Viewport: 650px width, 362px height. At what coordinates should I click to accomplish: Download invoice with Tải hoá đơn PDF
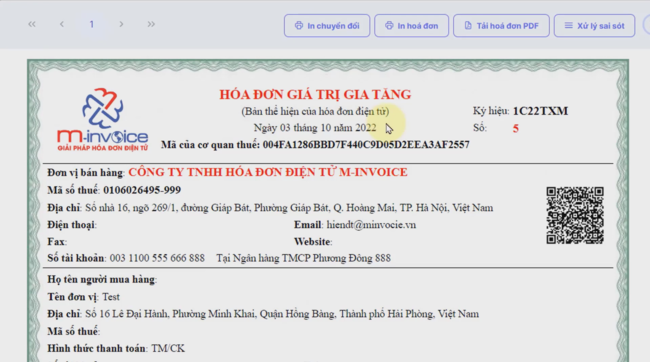click(501, 26)
